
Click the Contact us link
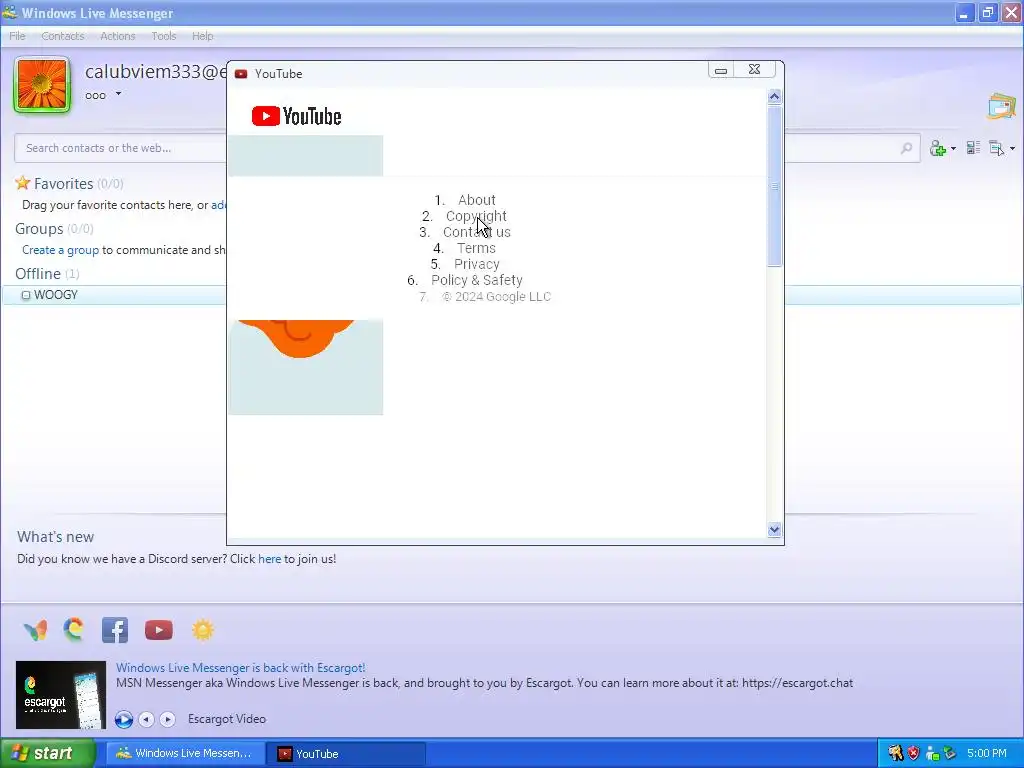tap(477, 232)
